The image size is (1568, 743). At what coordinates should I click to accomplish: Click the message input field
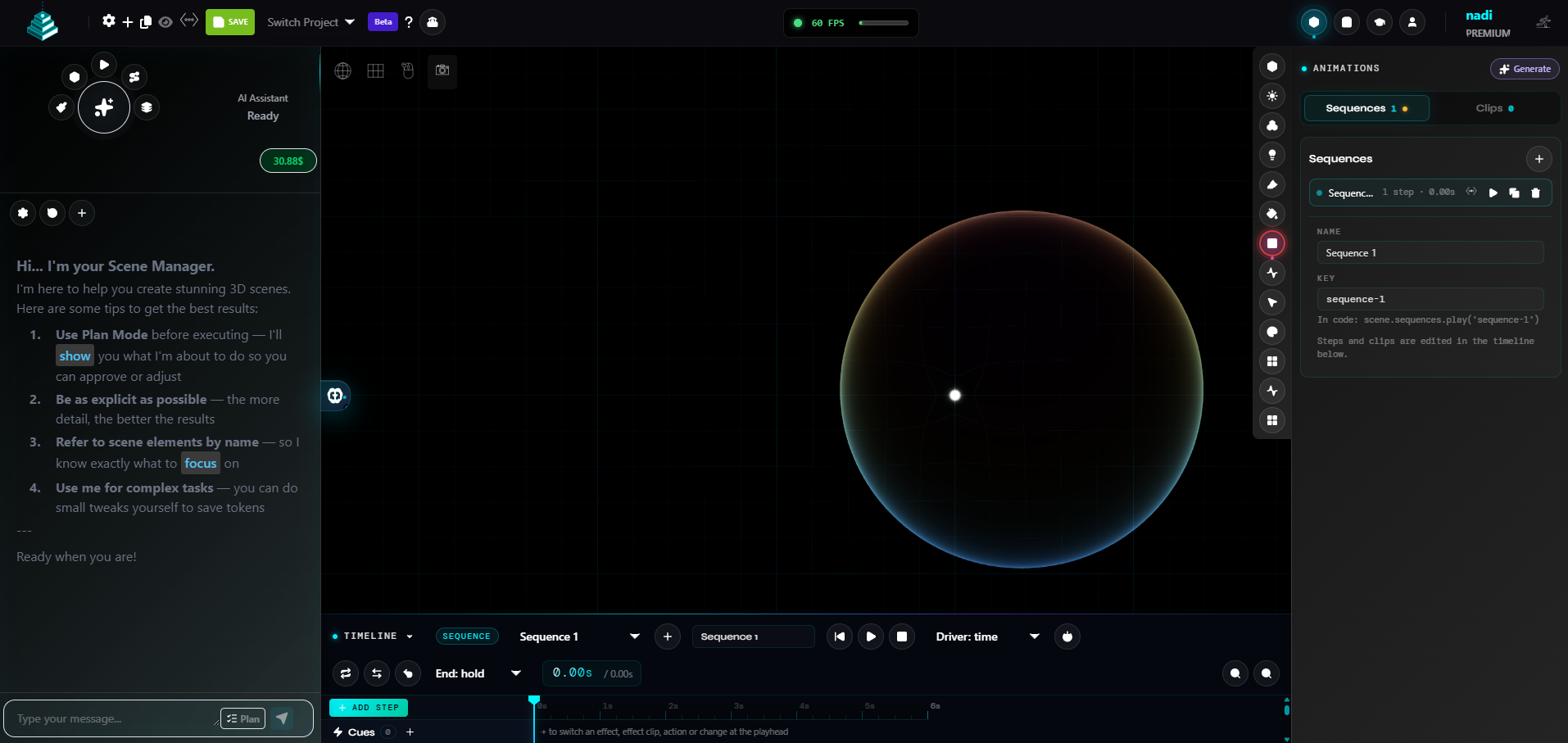[115, 718]
